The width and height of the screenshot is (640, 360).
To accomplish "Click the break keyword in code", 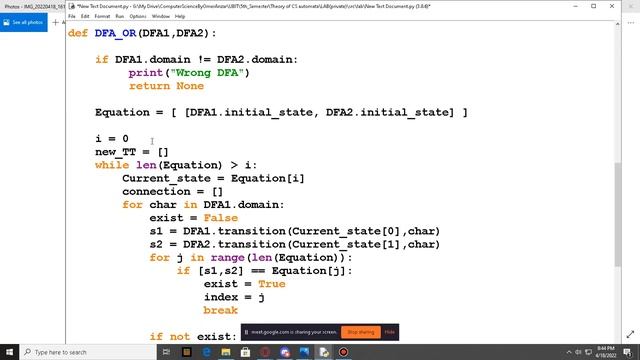I will coord(220,310).
